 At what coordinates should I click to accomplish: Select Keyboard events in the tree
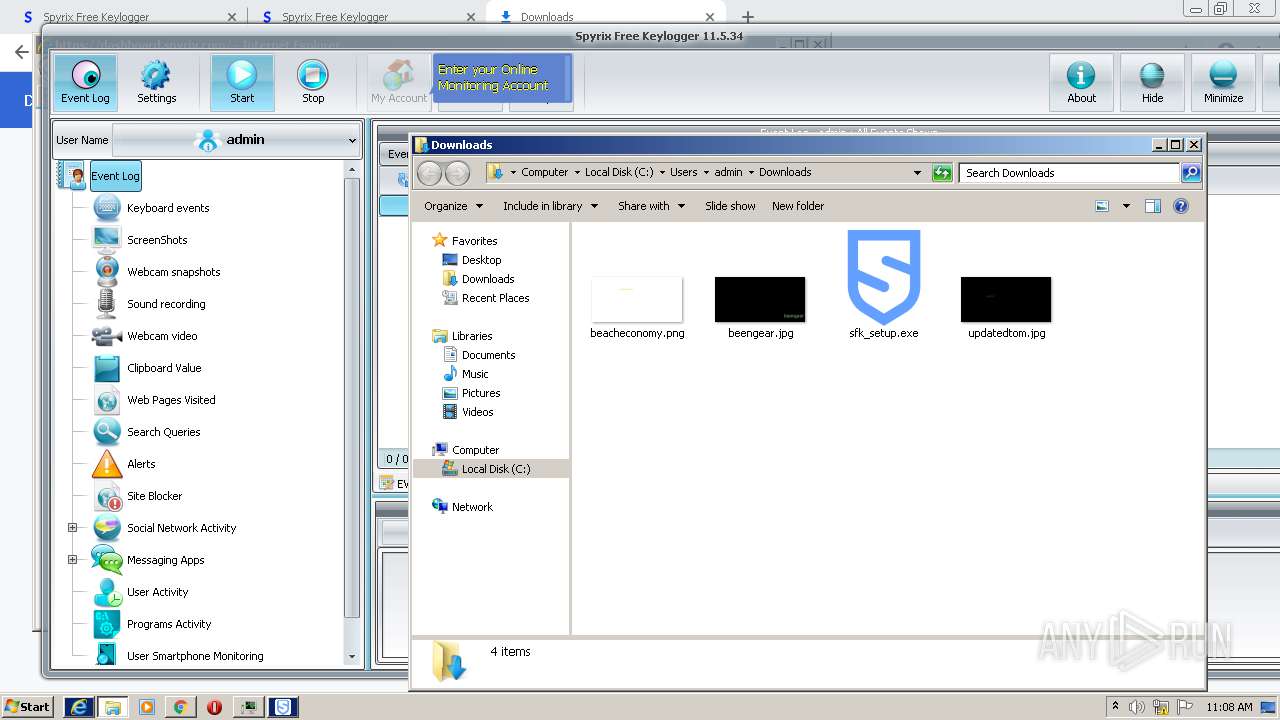coord(168,208)
